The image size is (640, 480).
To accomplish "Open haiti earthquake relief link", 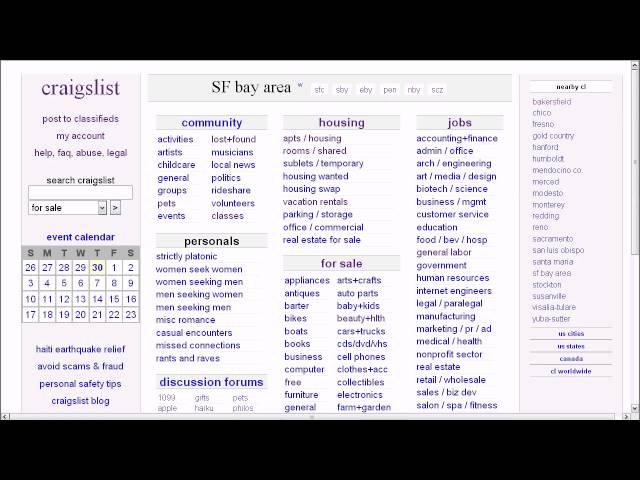I will tap(80, 349).
